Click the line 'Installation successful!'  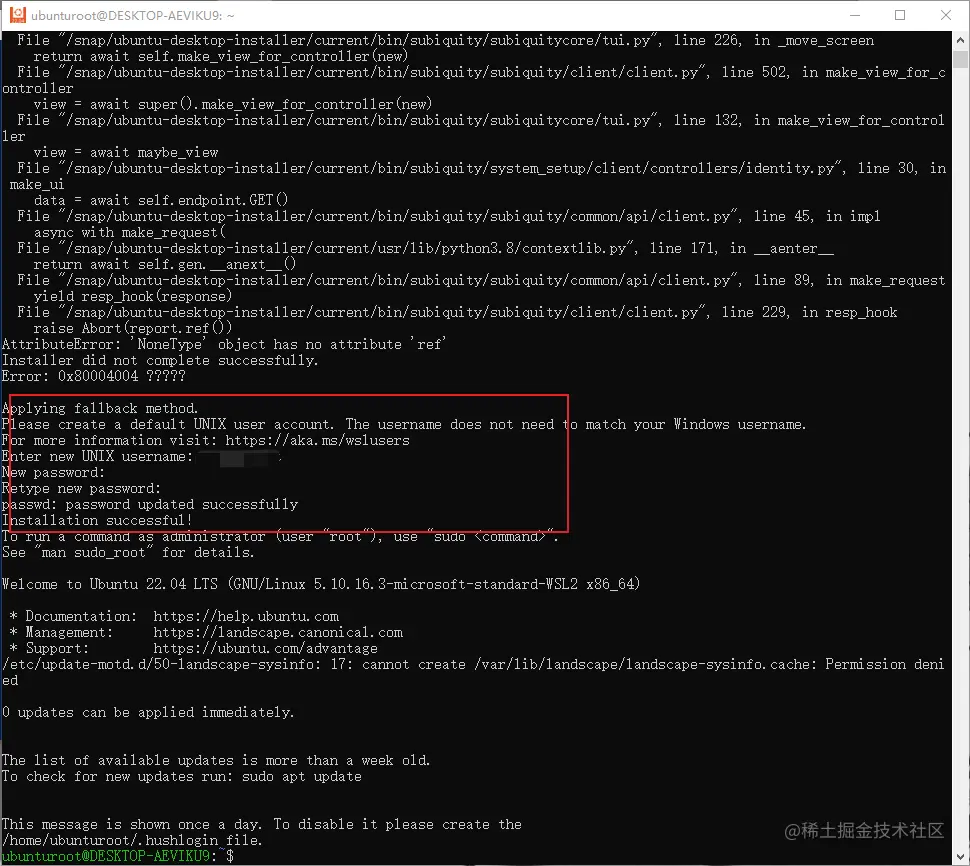97,521
